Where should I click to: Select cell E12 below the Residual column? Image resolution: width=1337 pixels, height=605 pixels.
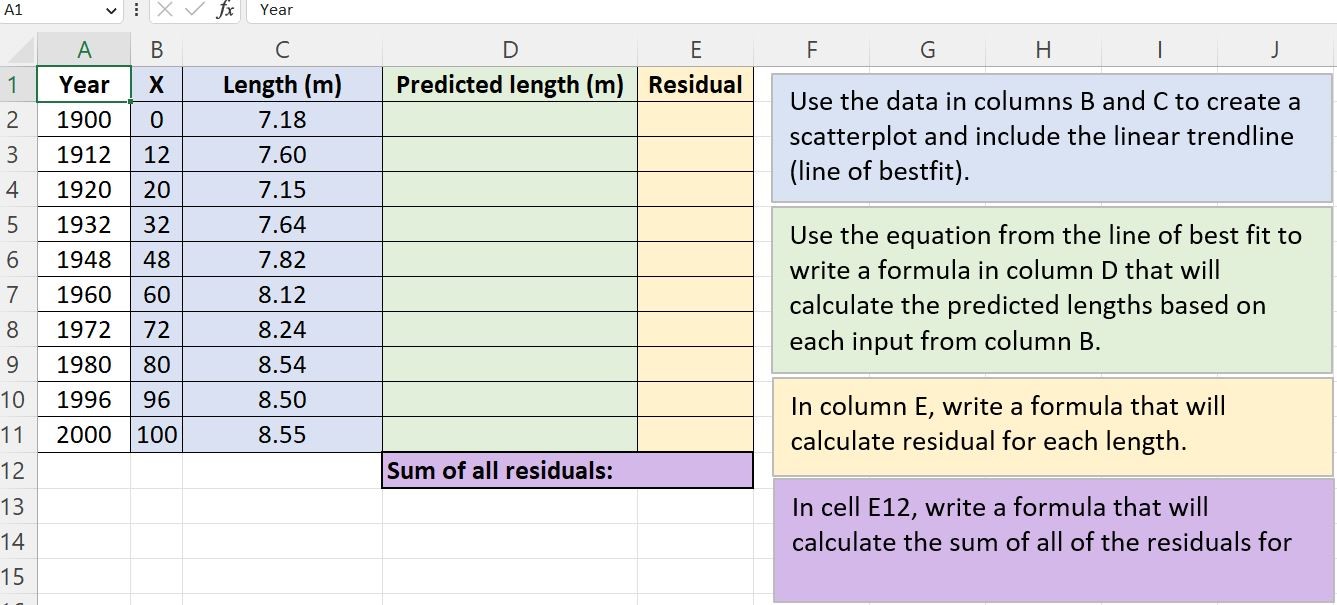click(x=696, y=470)
